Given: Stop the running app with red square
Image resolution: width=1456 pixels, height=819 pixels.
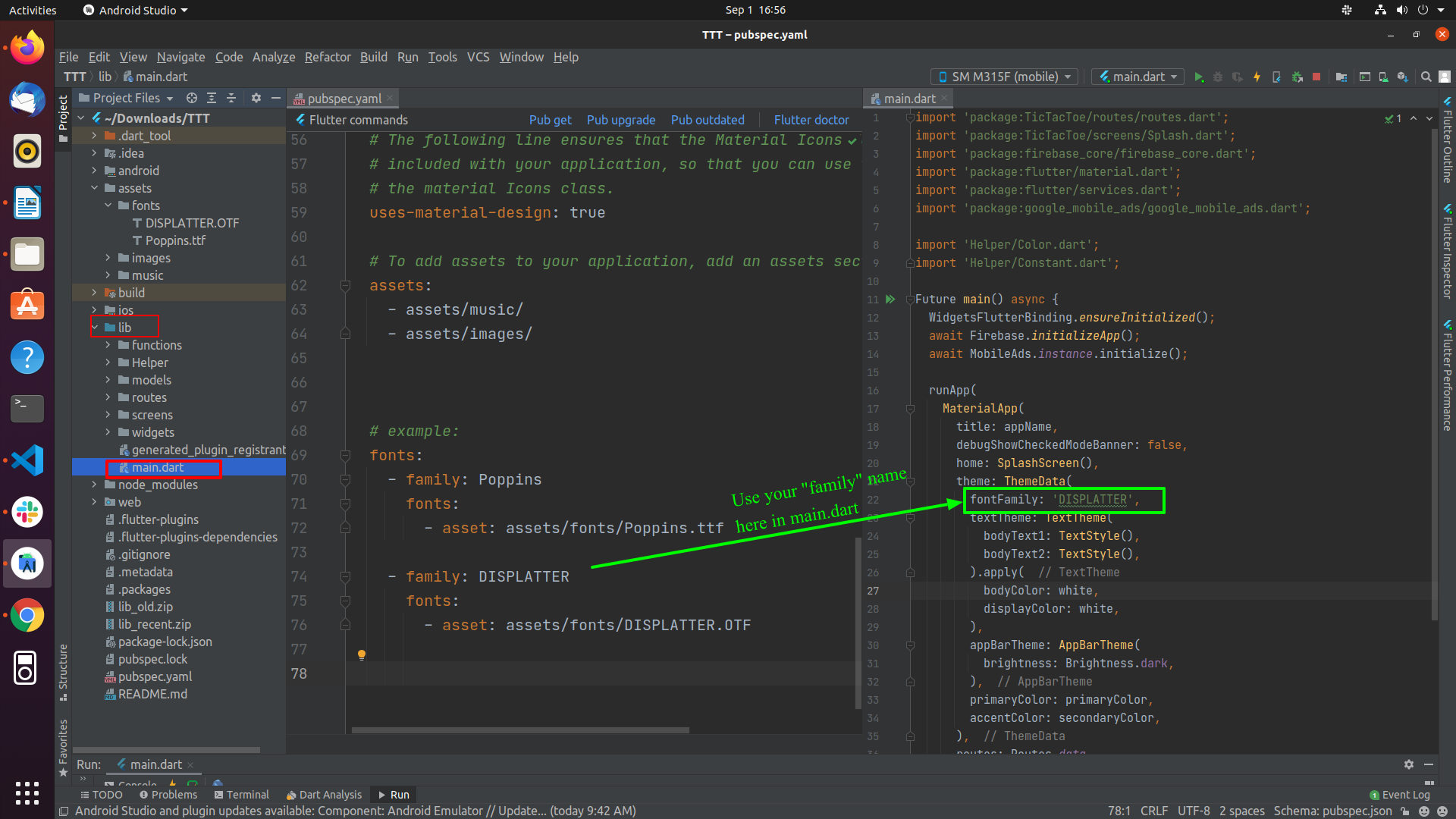Looking at the screenshot, I should (1316, 77).
